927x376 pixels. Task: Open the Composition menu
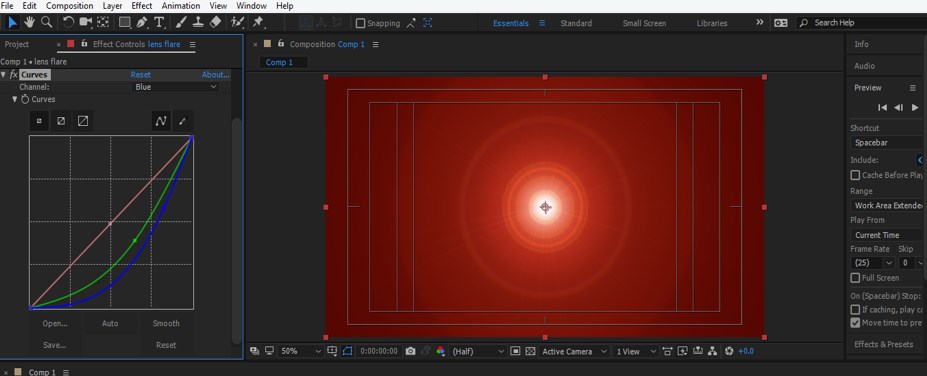(x=69, y=6)
